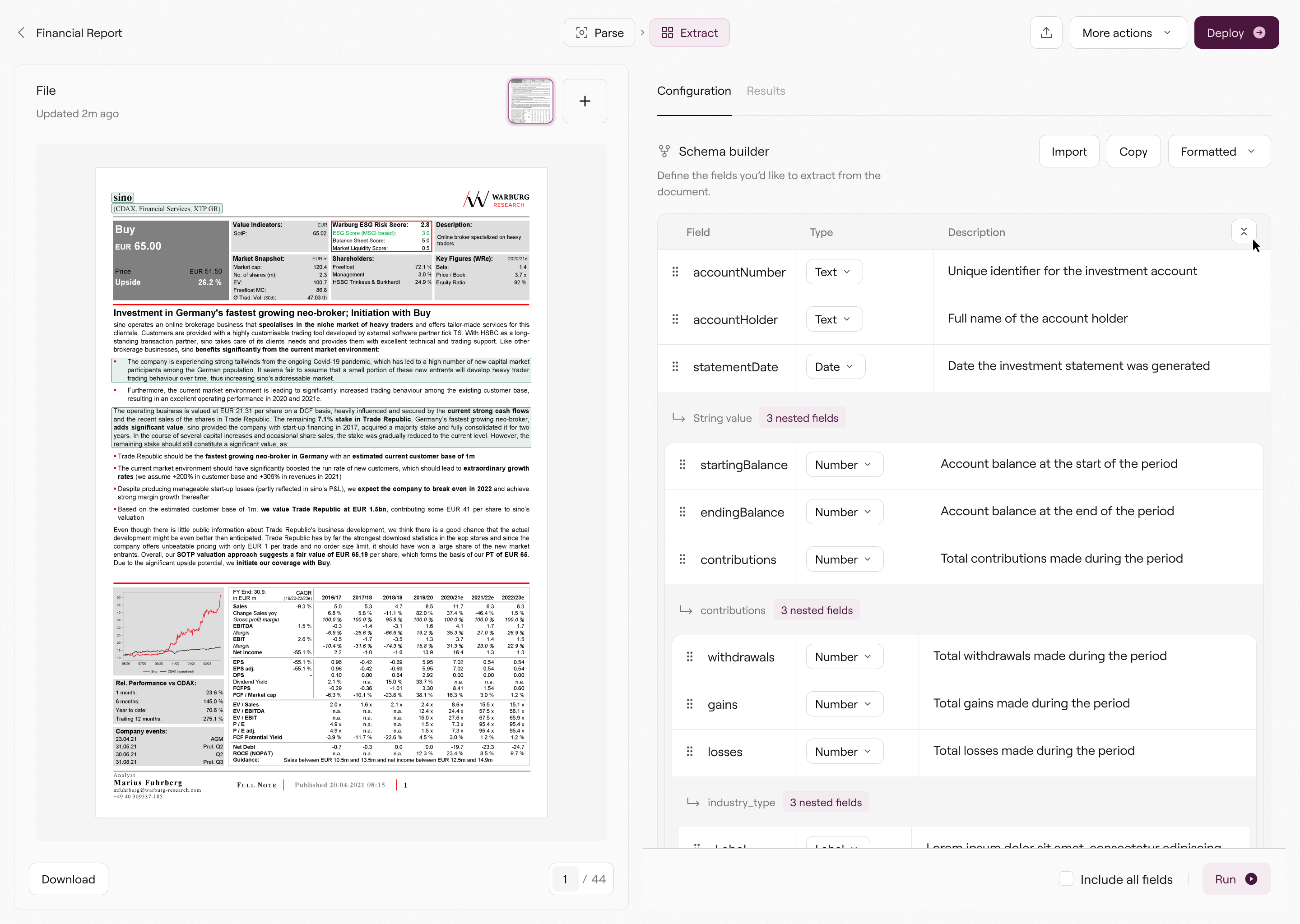
Task: Open the Number type dropdown for losses
Action: coord(844,752)
